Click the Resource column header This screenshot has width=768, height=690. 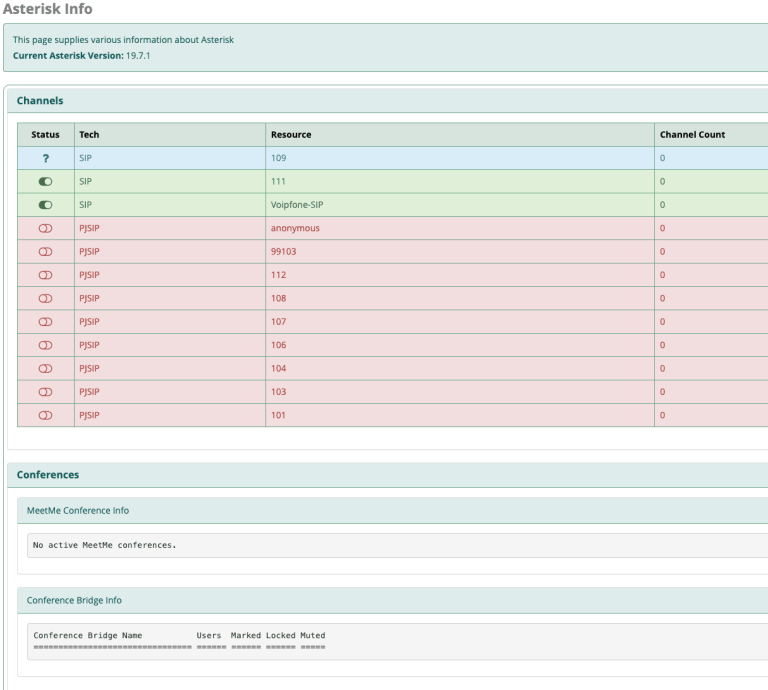point(291,135)
